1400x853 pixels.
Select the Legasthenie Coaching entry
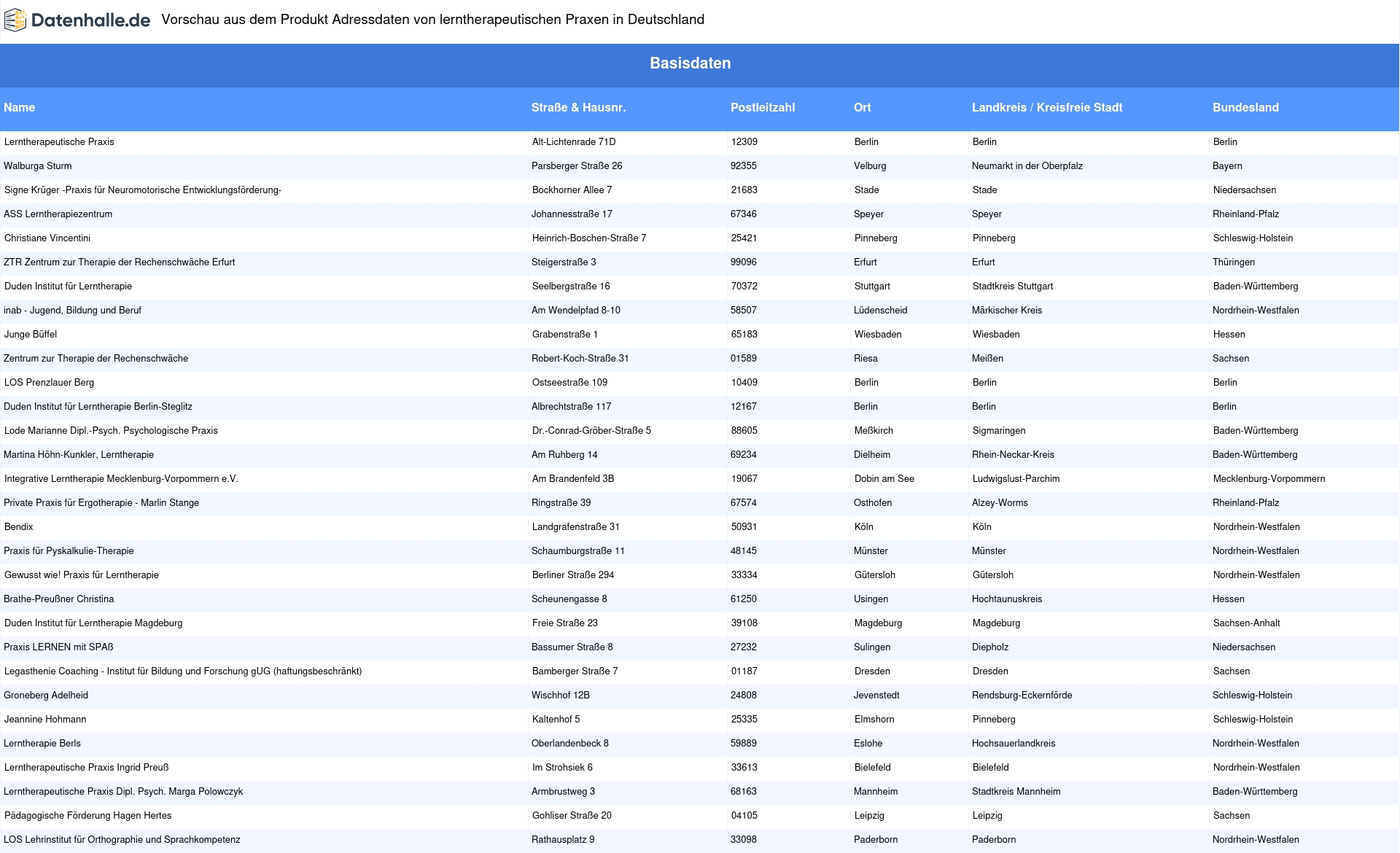[x=183, y=671]
